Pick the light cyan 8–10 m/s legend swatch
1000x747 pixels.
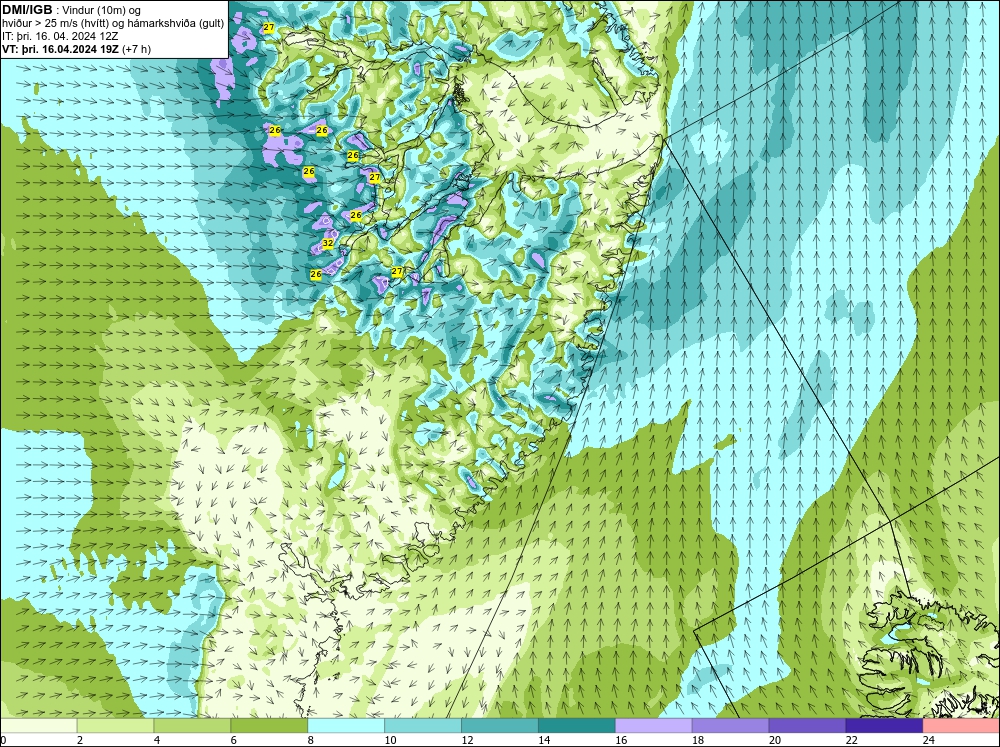pos(346,725)
